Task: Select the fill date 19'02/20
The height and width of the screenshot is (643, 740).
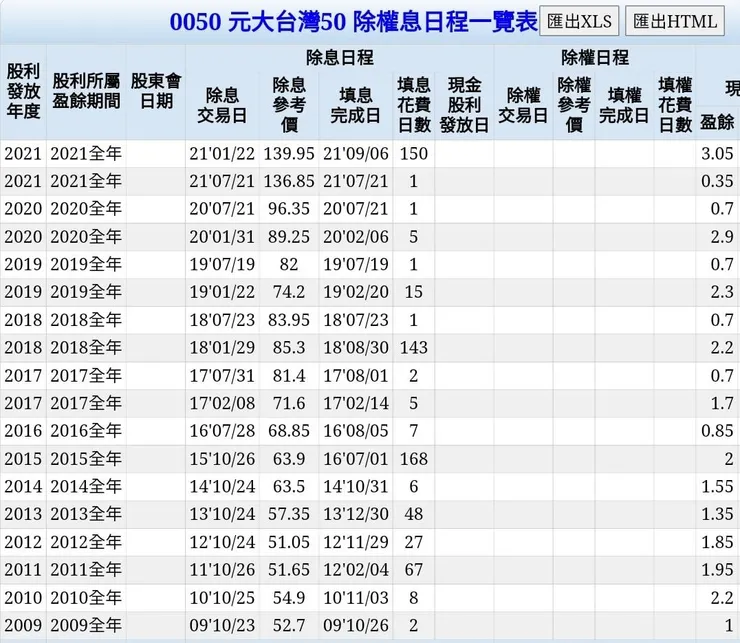Action: pos(356,292)
